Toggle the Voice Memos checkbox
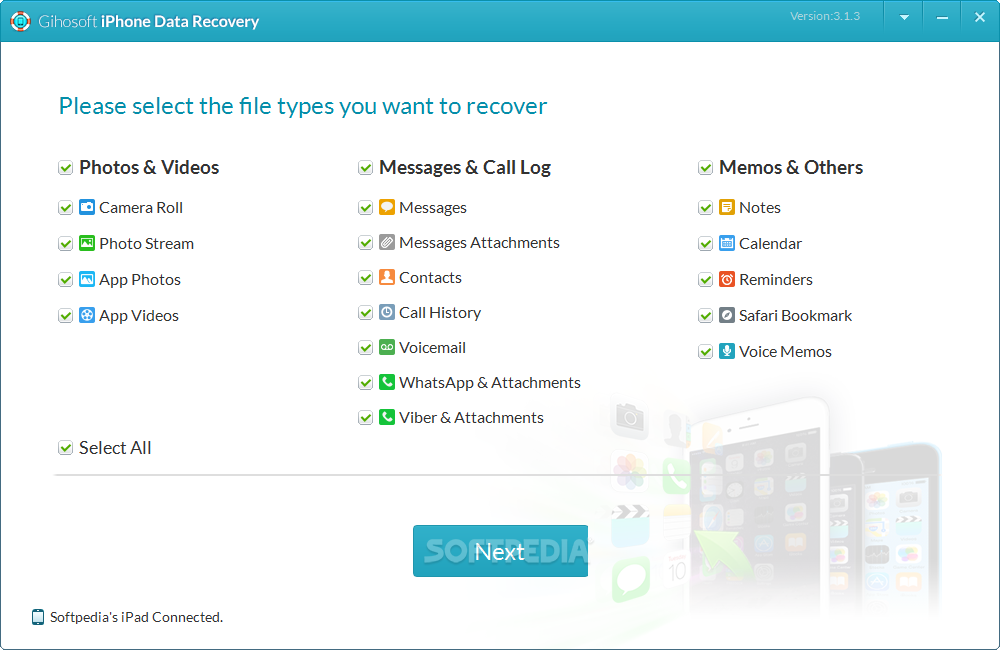 (x=705, y=351)
